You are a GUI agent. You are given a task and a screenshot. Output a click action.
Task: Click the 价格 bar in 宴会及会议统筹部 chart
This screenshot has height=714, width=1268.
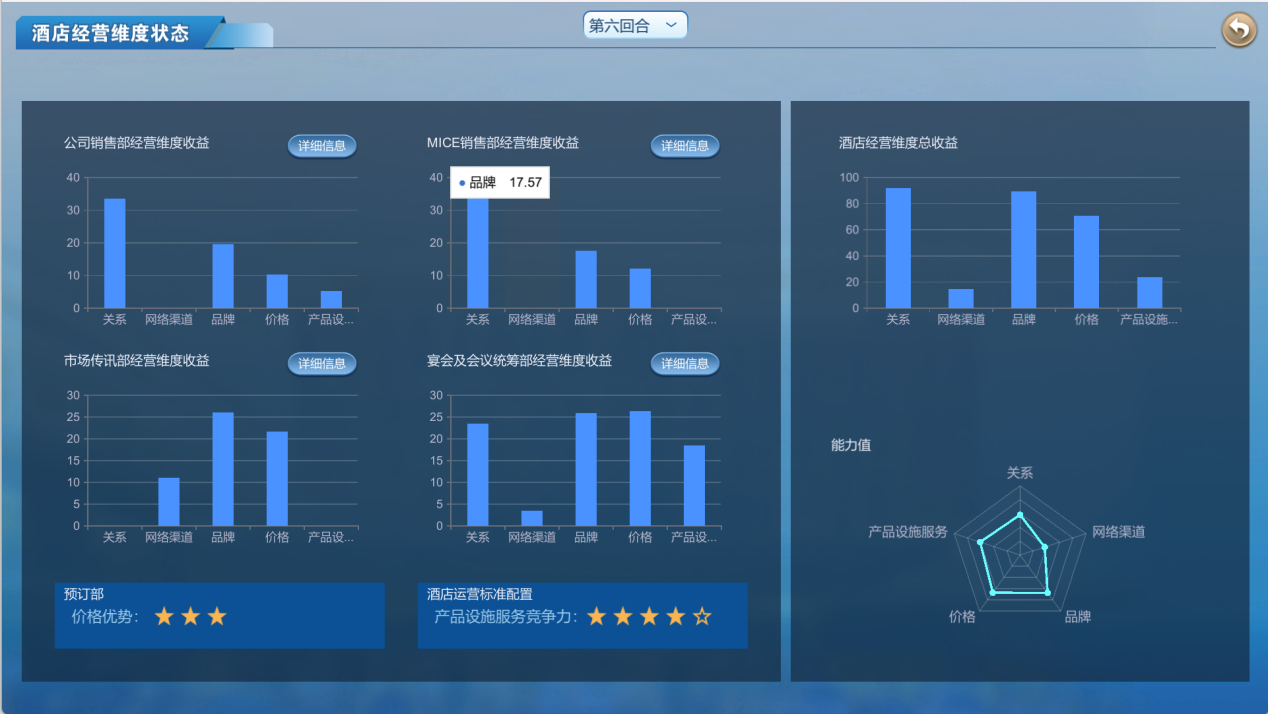point(640,468)
